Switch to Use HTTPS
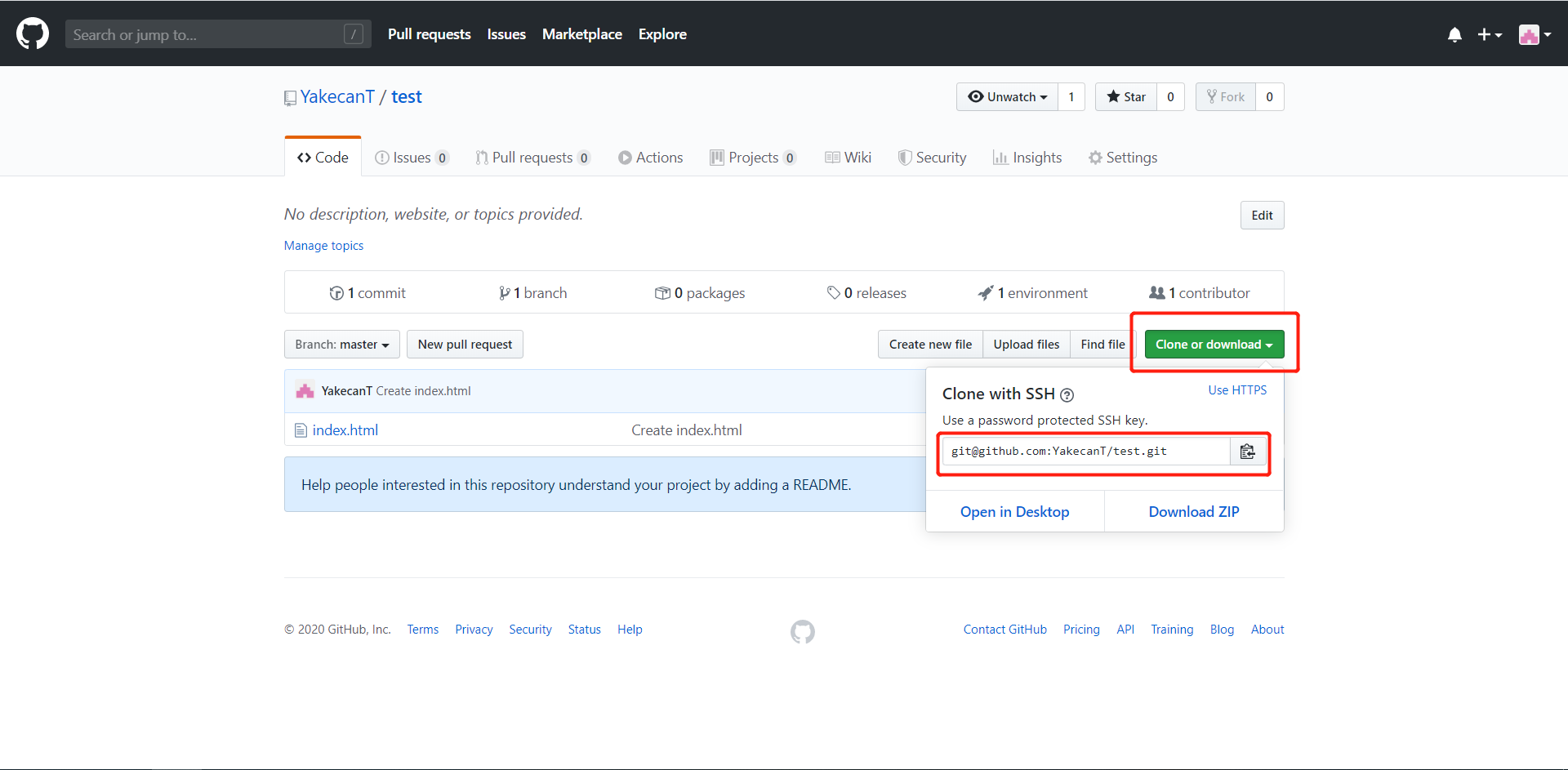 coord(1237,390)
